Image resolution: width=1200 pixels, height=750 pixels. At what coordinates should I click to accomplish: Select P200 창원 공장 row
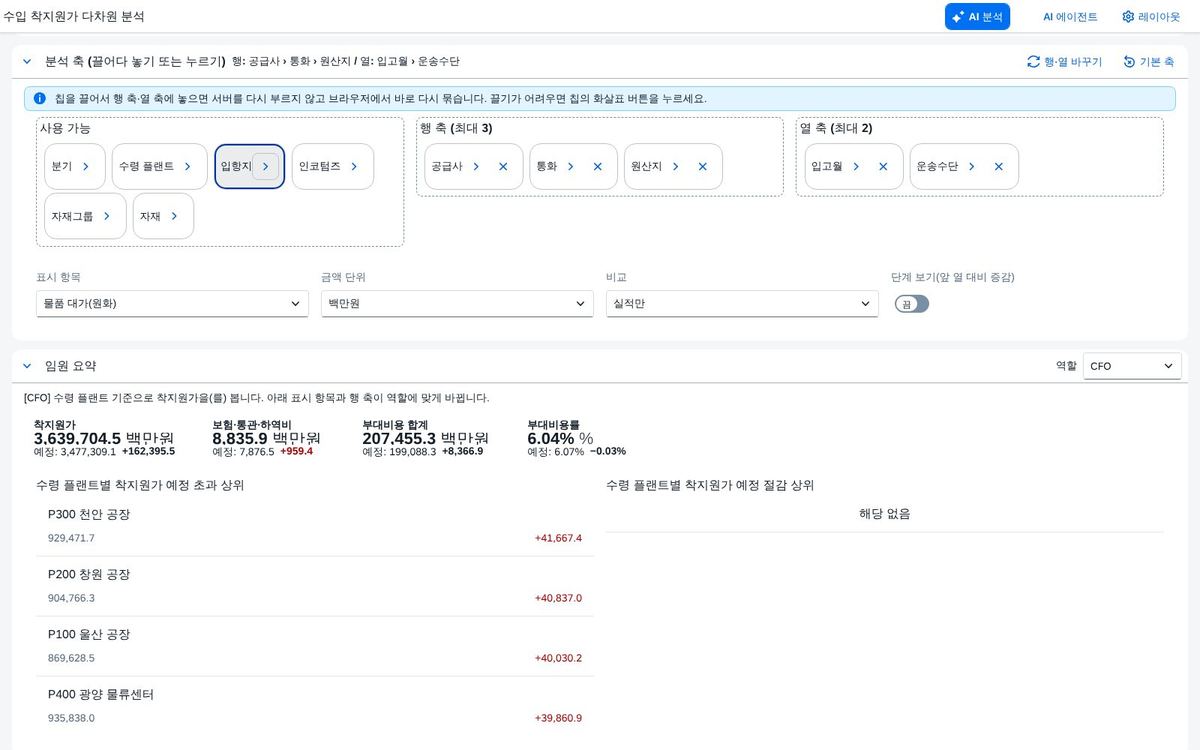(315, 586)
